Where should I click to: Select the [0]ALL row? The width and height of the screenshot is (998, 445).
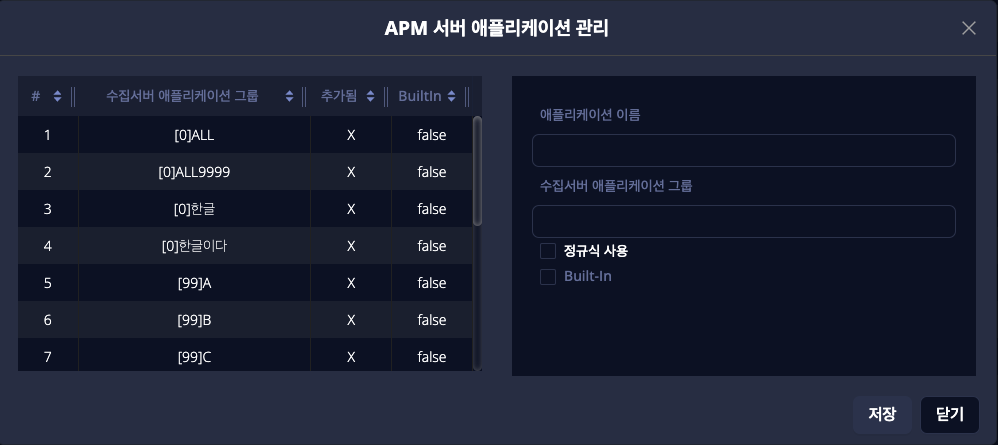194,135
